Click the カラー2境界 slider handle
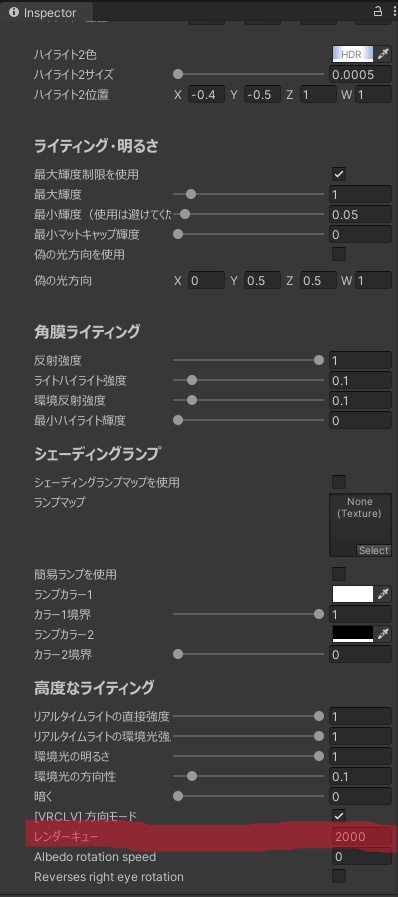 click(x=178, y=654)
